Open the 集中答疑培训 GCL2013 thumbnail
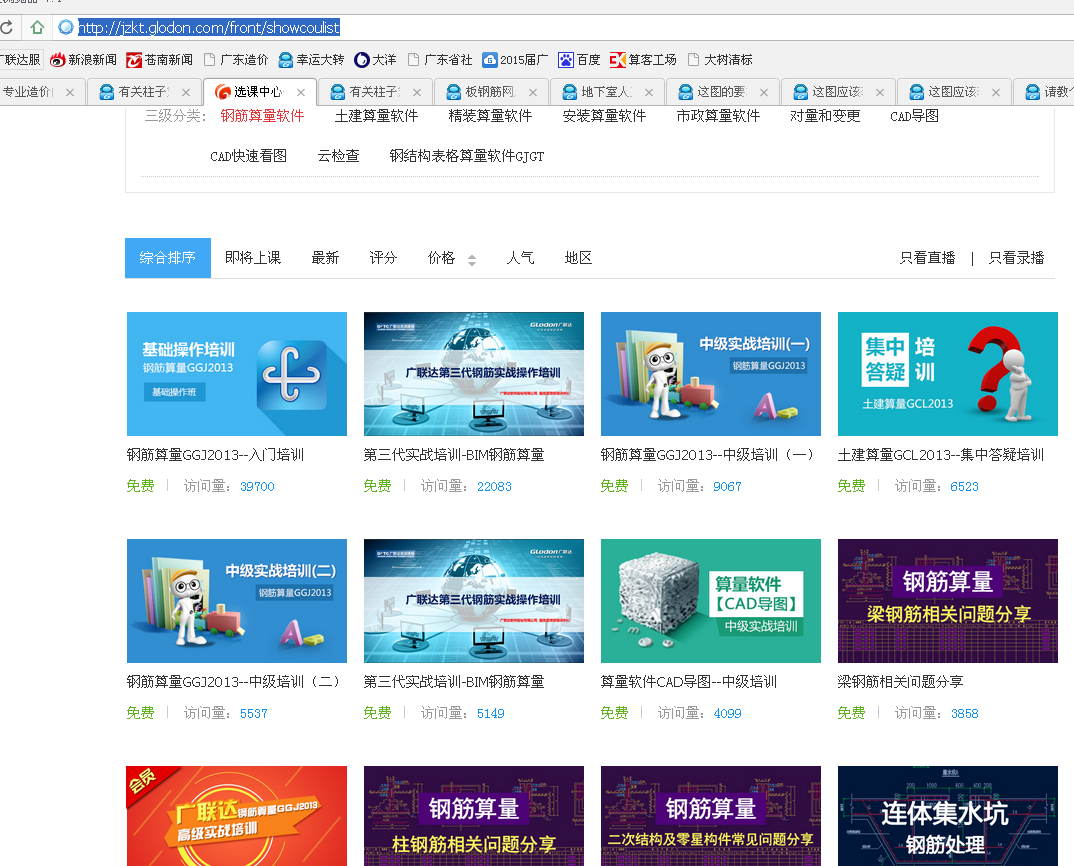Image resolution: width=1074 pixels, height=866 pixels. (948, 374)
